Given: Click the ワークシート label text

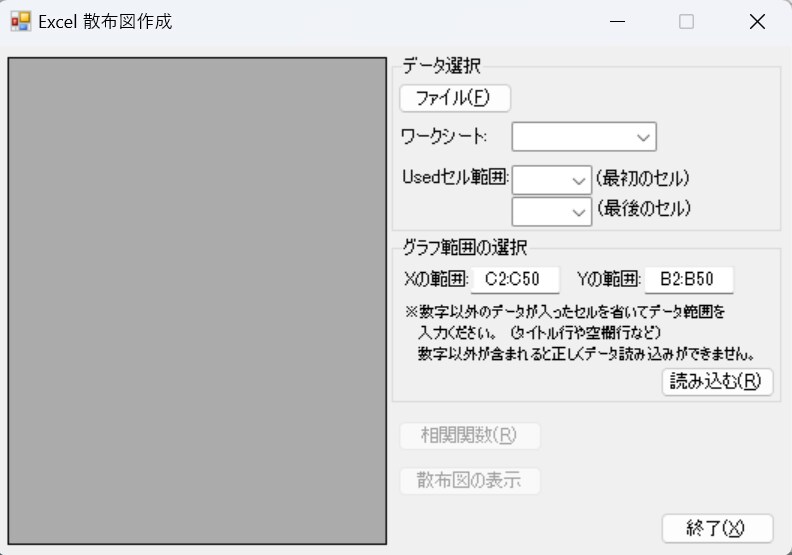Looking at the screenshot, I should [444, 136].
